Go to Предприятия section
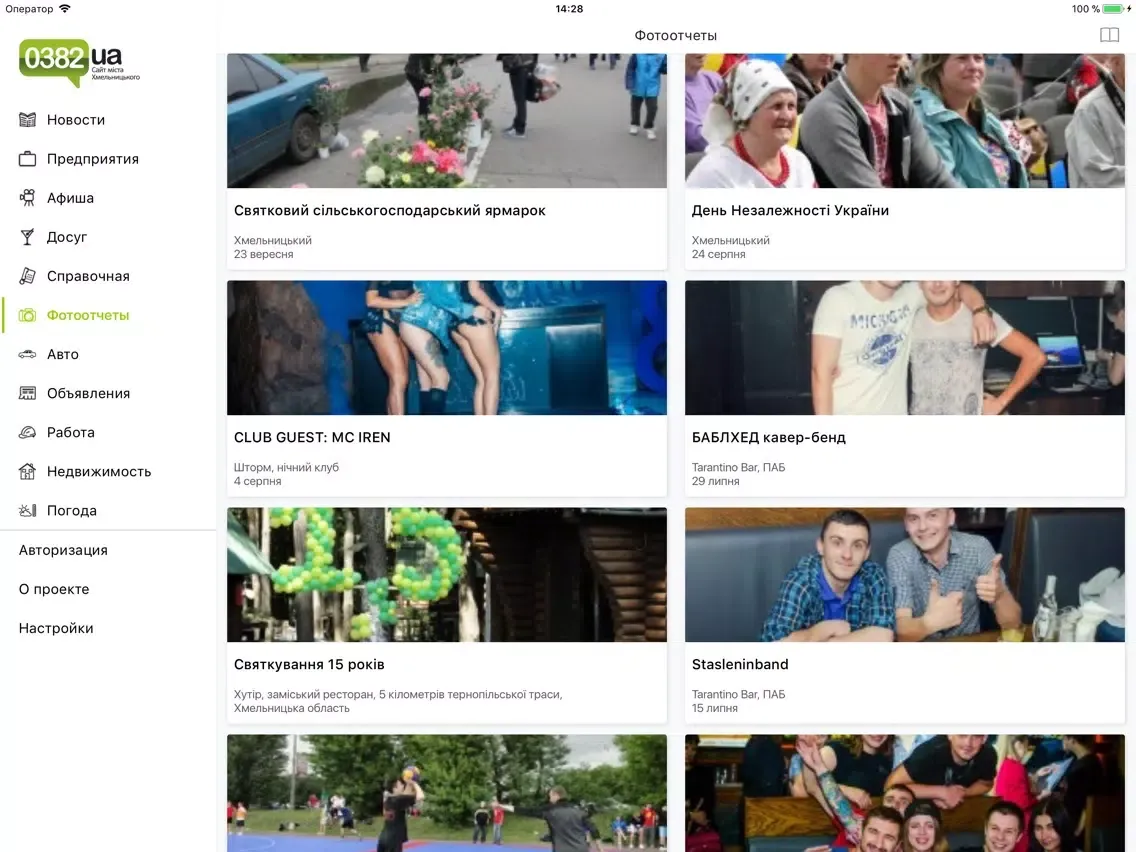The width and height of the screenshot is (1136, 852). pos(109,159)
